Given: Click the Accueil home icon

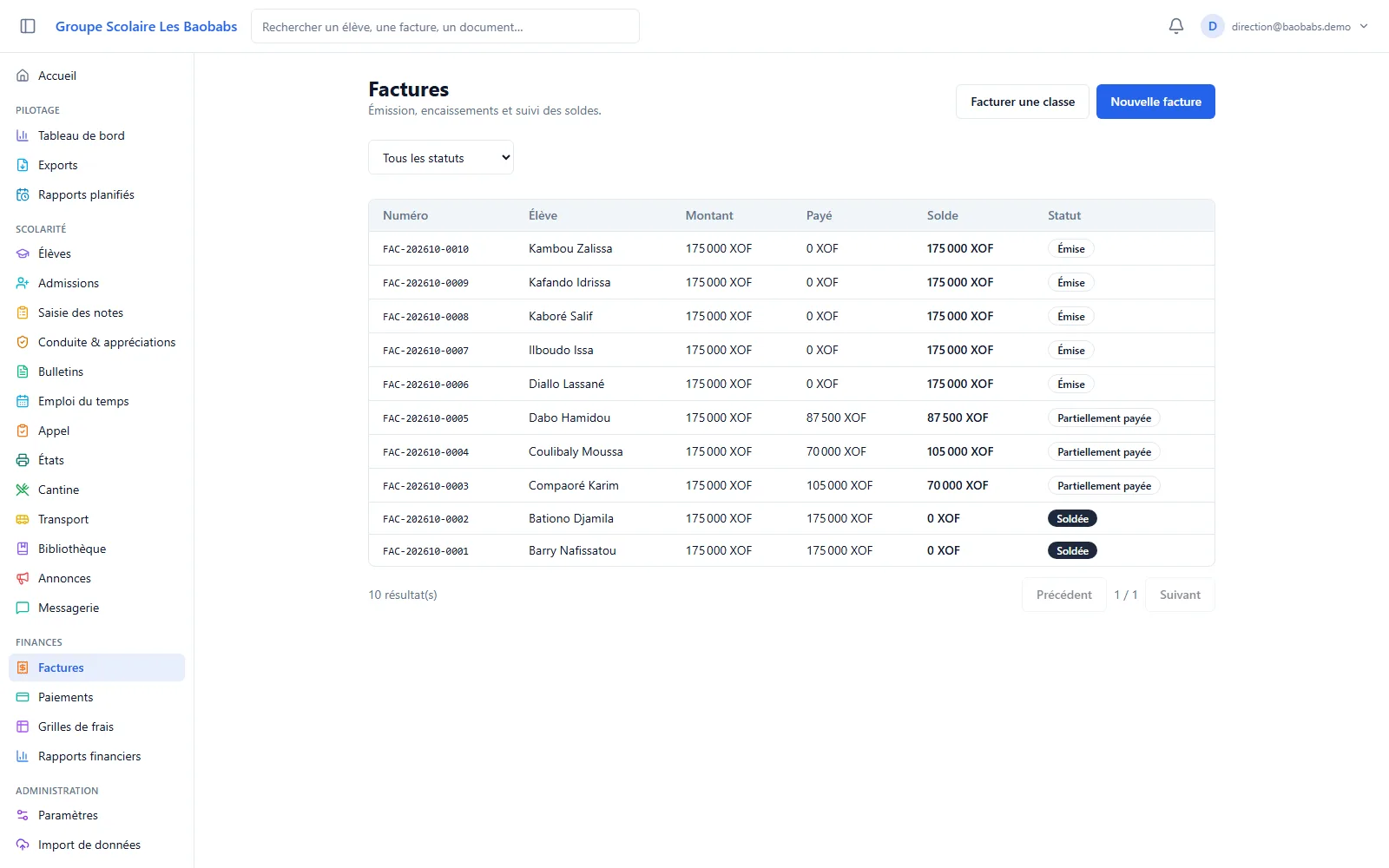Looking at the screenshot, I should click(23, 76).
